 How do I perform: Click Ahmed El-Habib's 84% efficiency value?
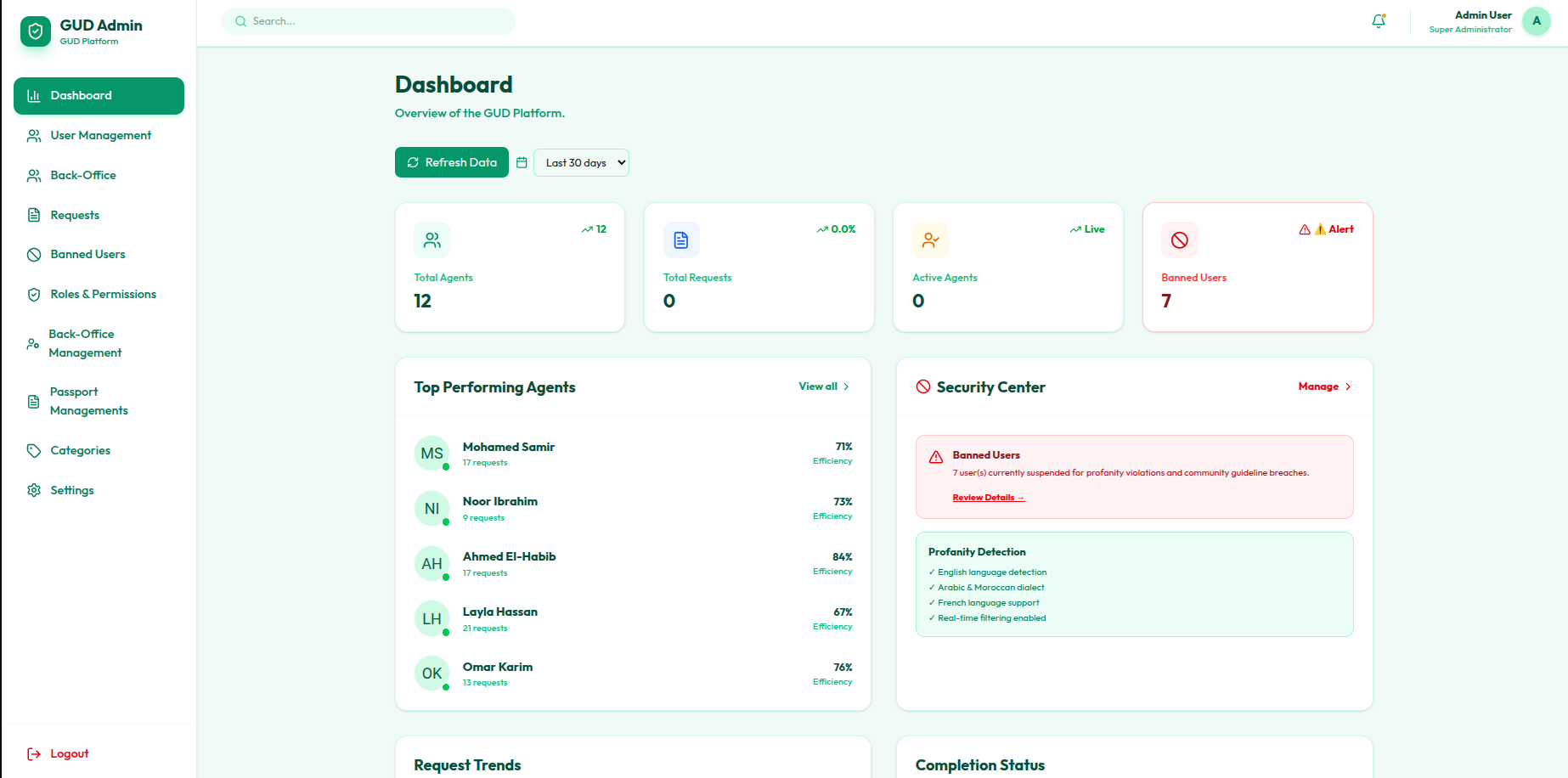click(x=843, y=557)
